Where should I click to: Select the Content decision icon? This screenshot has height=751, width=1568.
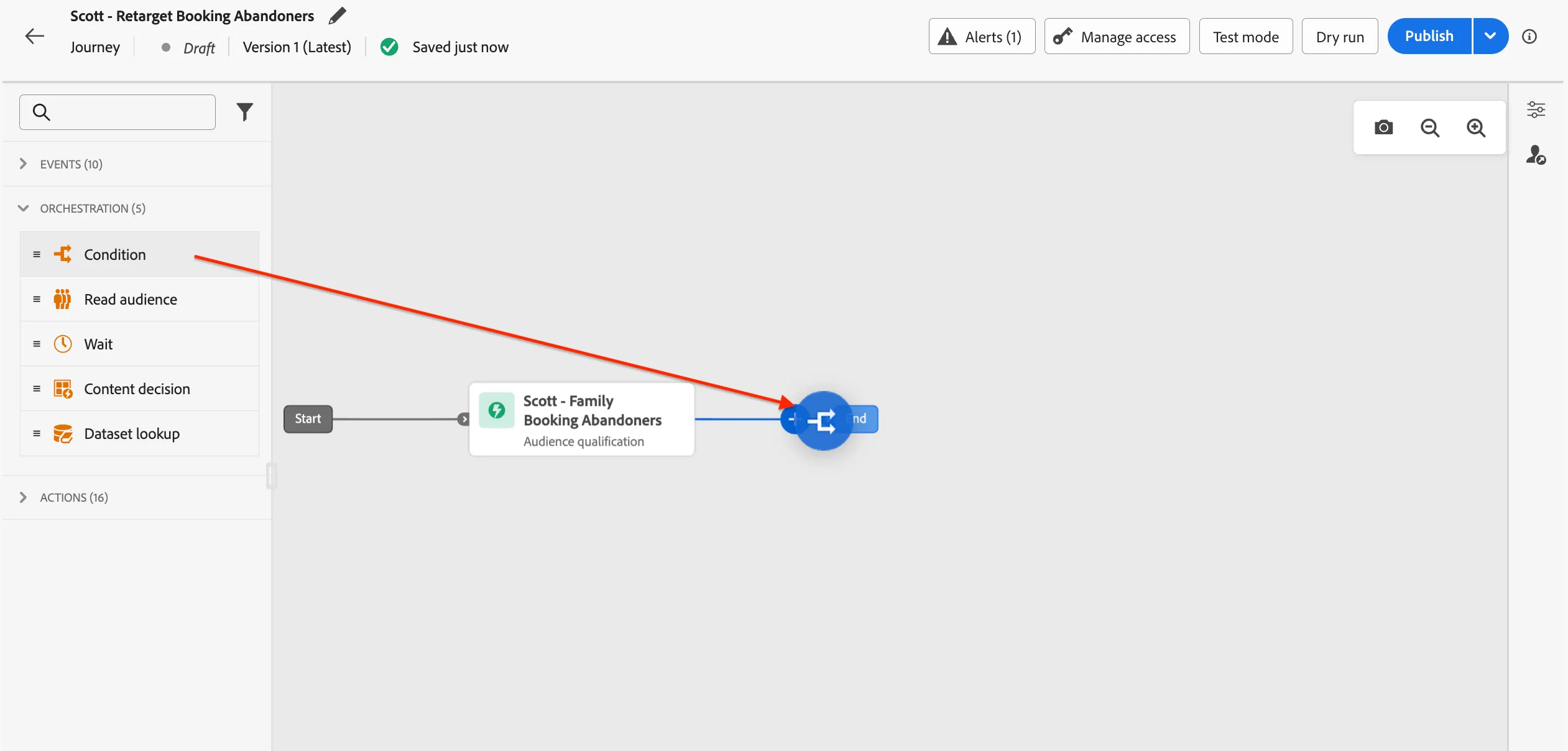point(63,389)
